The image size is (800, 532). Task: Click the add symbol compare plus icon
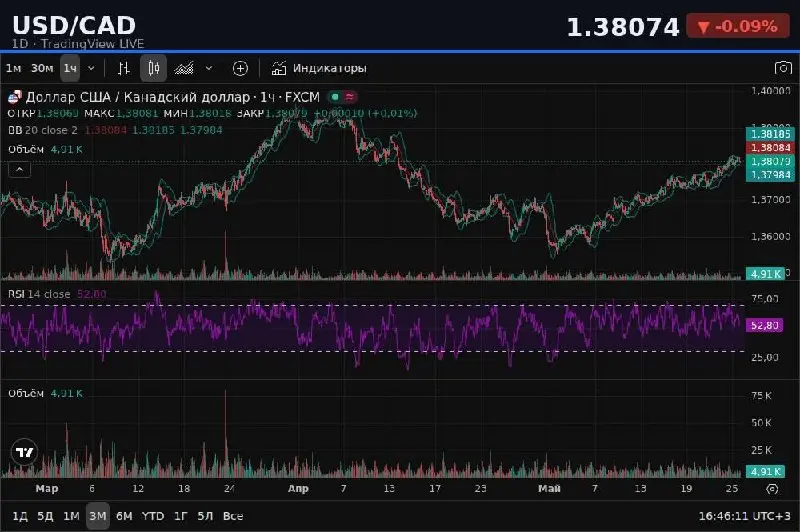(240, 68)
